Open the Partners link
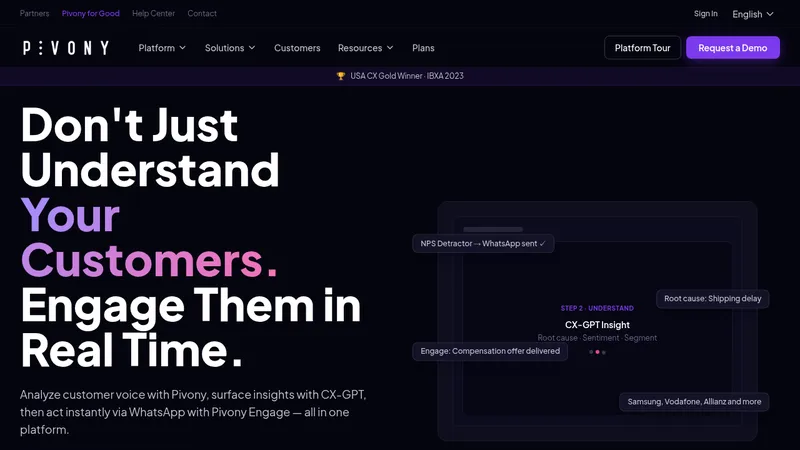 coord(34,13)
